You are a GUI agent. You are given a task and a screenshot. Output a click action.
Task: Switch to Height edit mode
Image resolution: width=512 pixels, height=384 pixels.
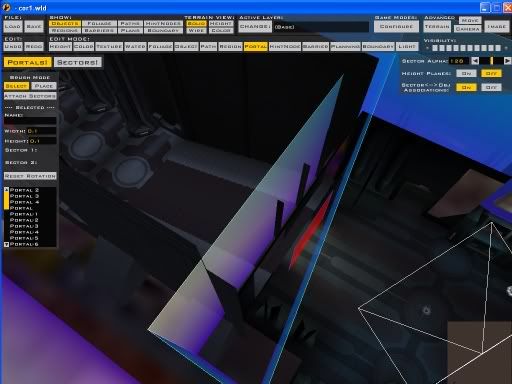pyautogui.click(x=60, y=47)
